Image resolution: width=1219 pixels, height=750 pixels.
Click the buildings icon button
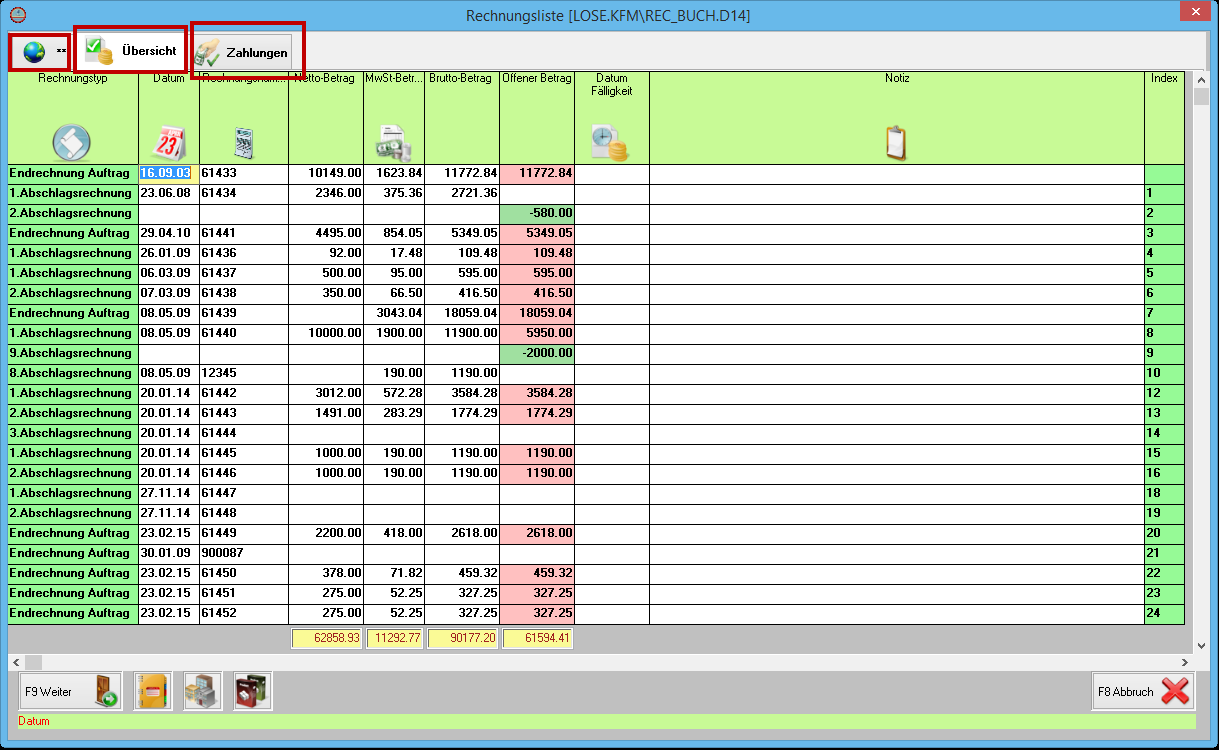[203, 691]
